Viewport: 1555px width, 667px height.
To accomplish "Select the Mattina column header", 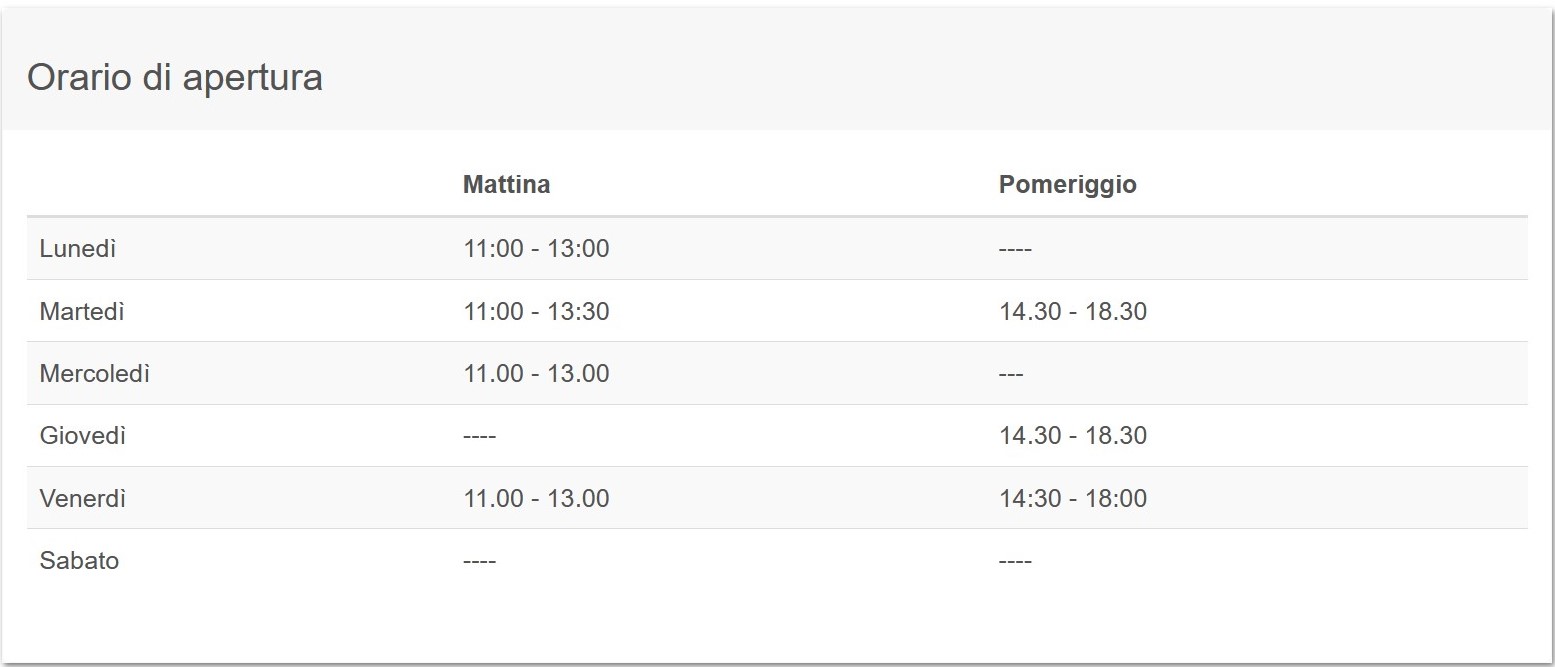I will [x=506, y=185].
